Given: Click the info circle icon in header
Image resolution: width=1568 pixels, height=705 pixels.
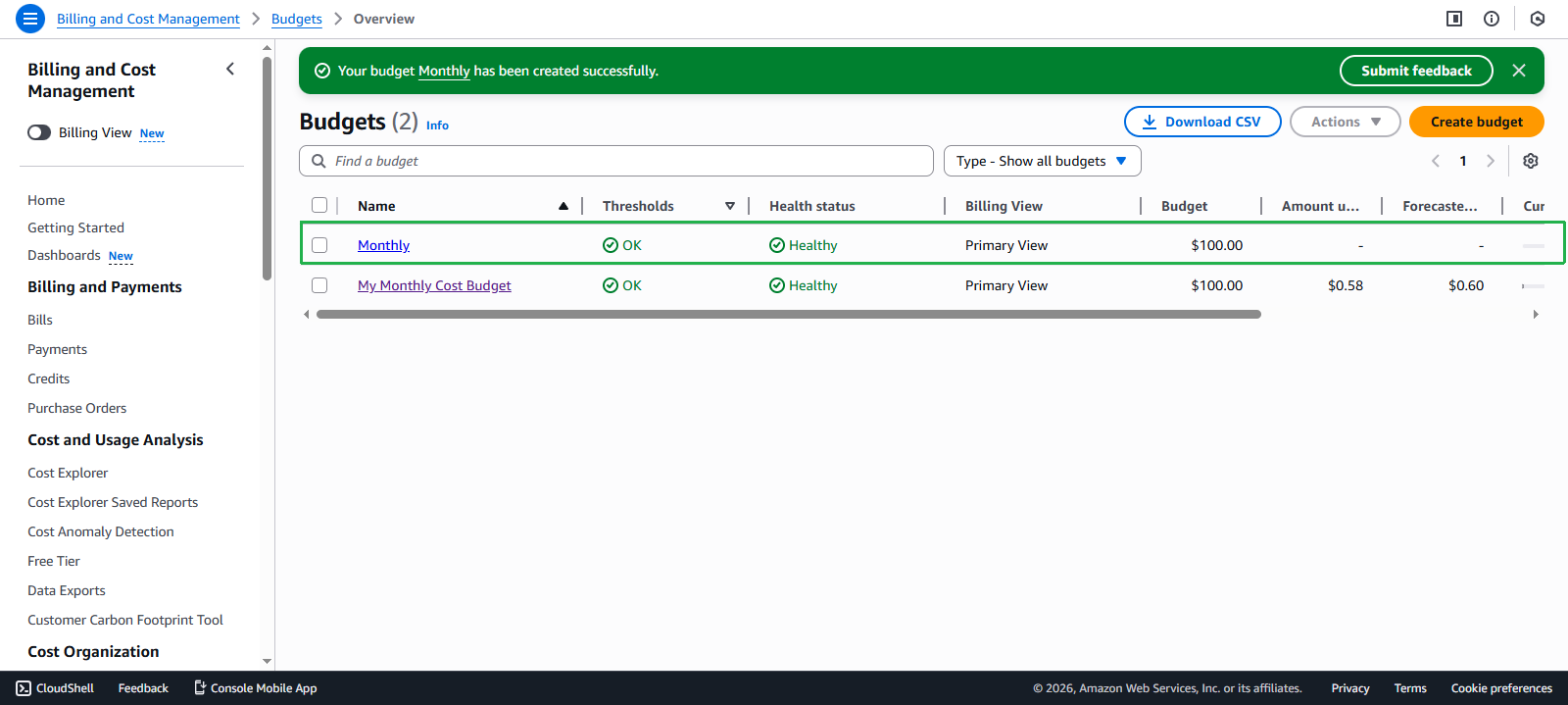Looking at the screenshot, I should [x=1491, y=19].
